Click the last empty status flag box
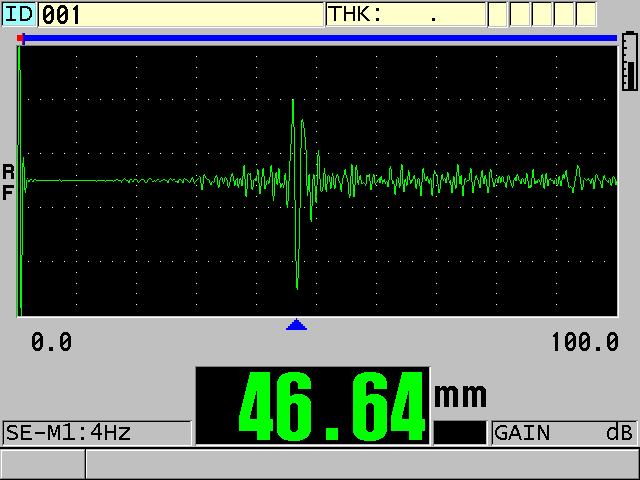Viewport: 640px width, 480px height. tap(586, 14)
